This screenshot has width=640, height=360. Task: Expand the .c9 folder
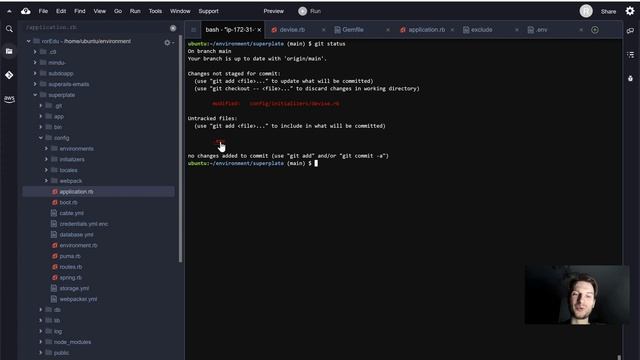35,52
